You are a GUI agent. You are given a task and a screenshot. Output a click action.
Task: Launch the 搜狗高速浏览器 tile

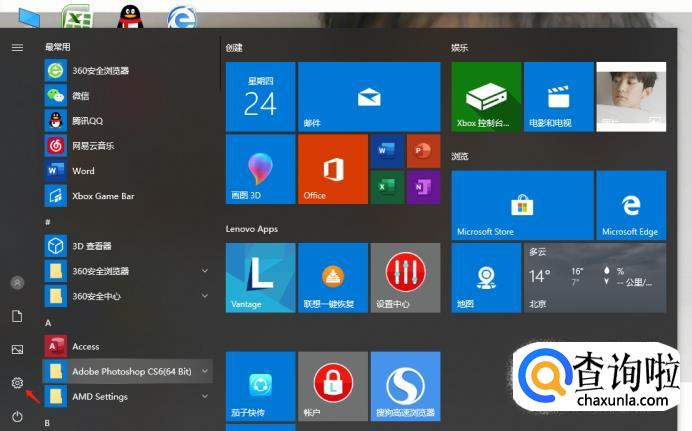pos(405,386)
